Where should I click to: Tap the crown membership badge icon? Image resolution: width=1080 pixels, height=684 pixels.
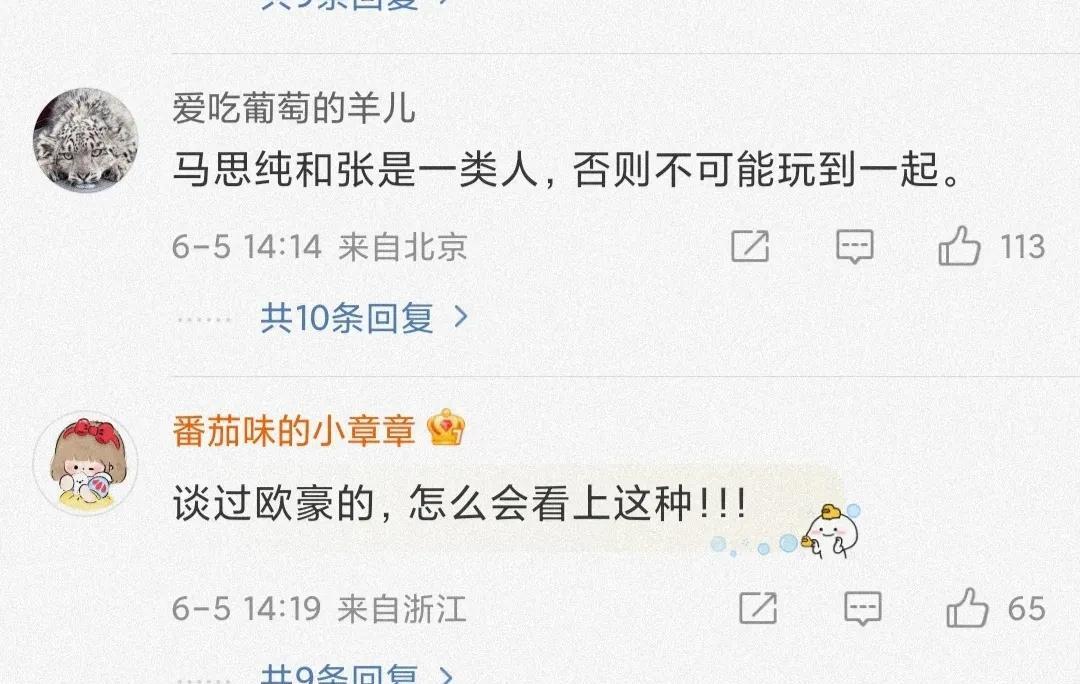[446, 428]
